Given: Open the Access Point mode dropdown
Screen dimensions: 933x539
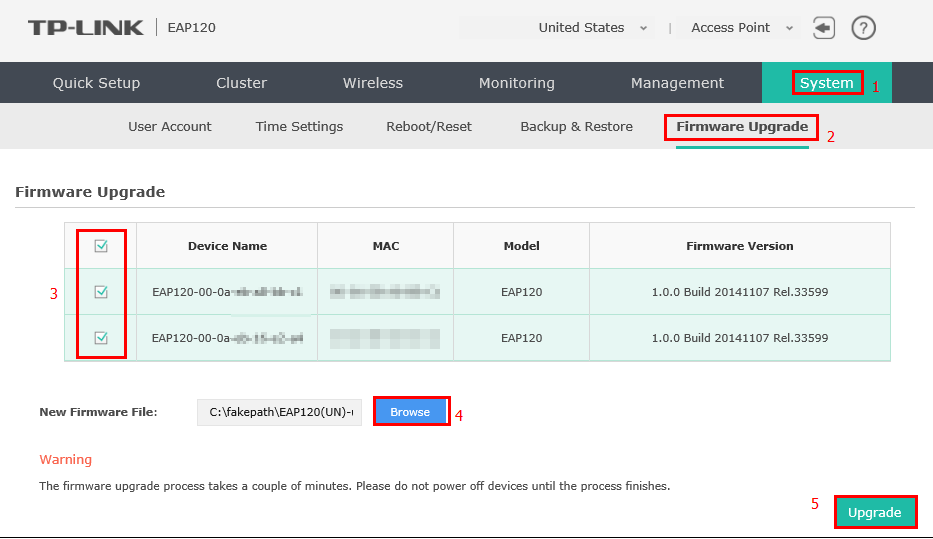Looking at the screenshot, I should 741,28.
